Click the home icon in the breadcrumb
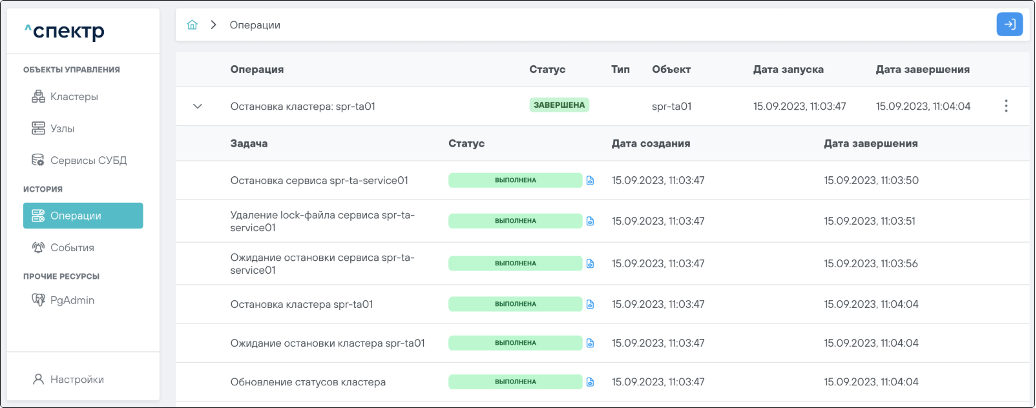 [x=192, y=25]
